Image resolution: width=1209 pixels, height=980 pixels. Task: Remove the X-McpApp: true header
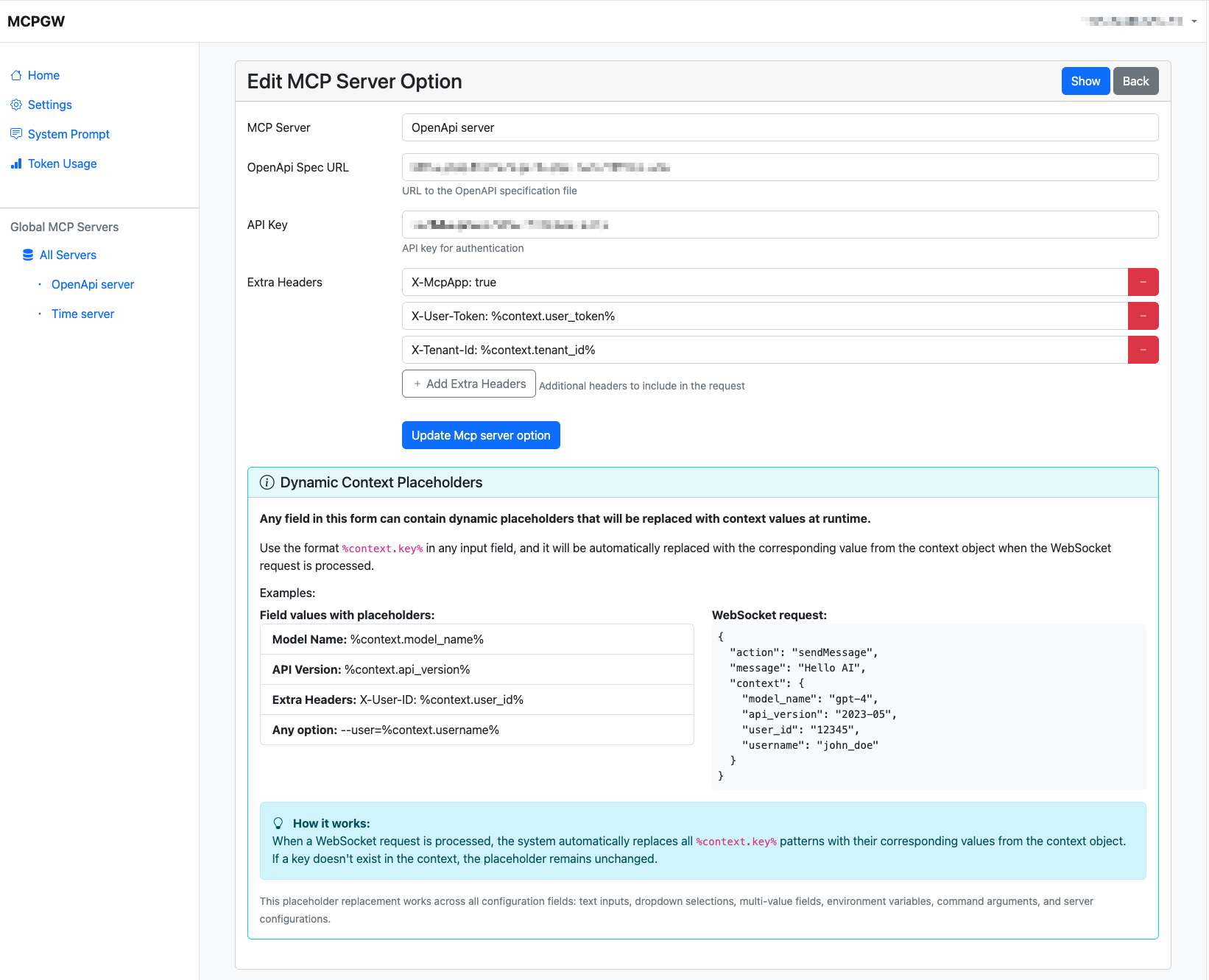[x=1143, y=282]
